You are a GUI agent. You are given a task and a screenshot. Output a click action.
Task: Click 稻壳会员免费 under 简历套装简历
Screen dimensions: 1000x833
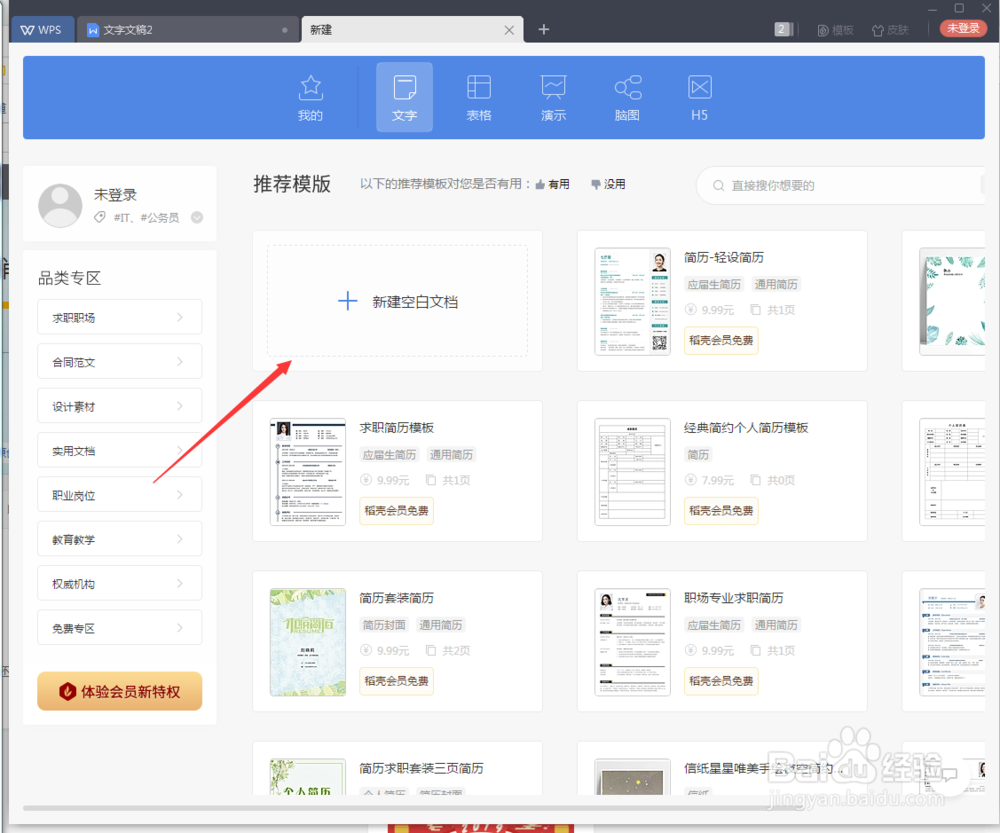[397, 681]
